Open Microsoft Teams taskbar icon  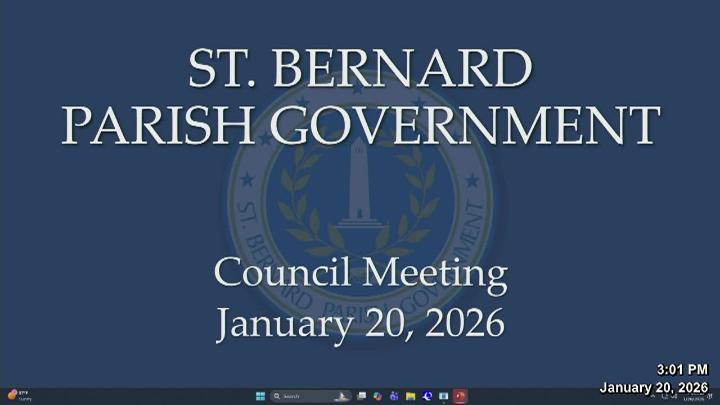pos(394,396)
